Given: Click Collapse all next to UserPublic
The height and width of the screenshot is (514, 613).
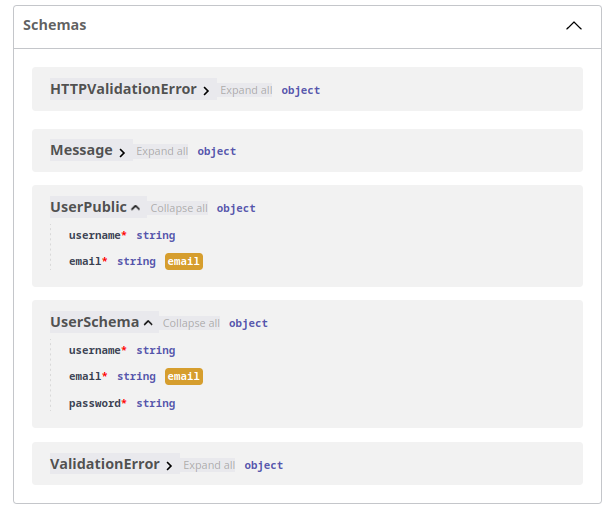Looking at the screenshot, I should tap(179, 209).
